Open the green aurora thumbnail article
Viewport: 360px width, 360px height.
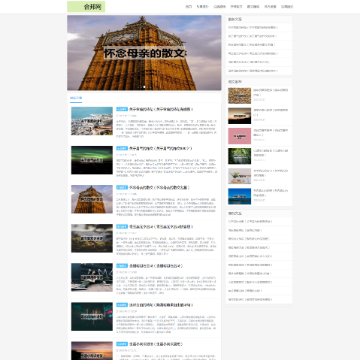[92, 160]
